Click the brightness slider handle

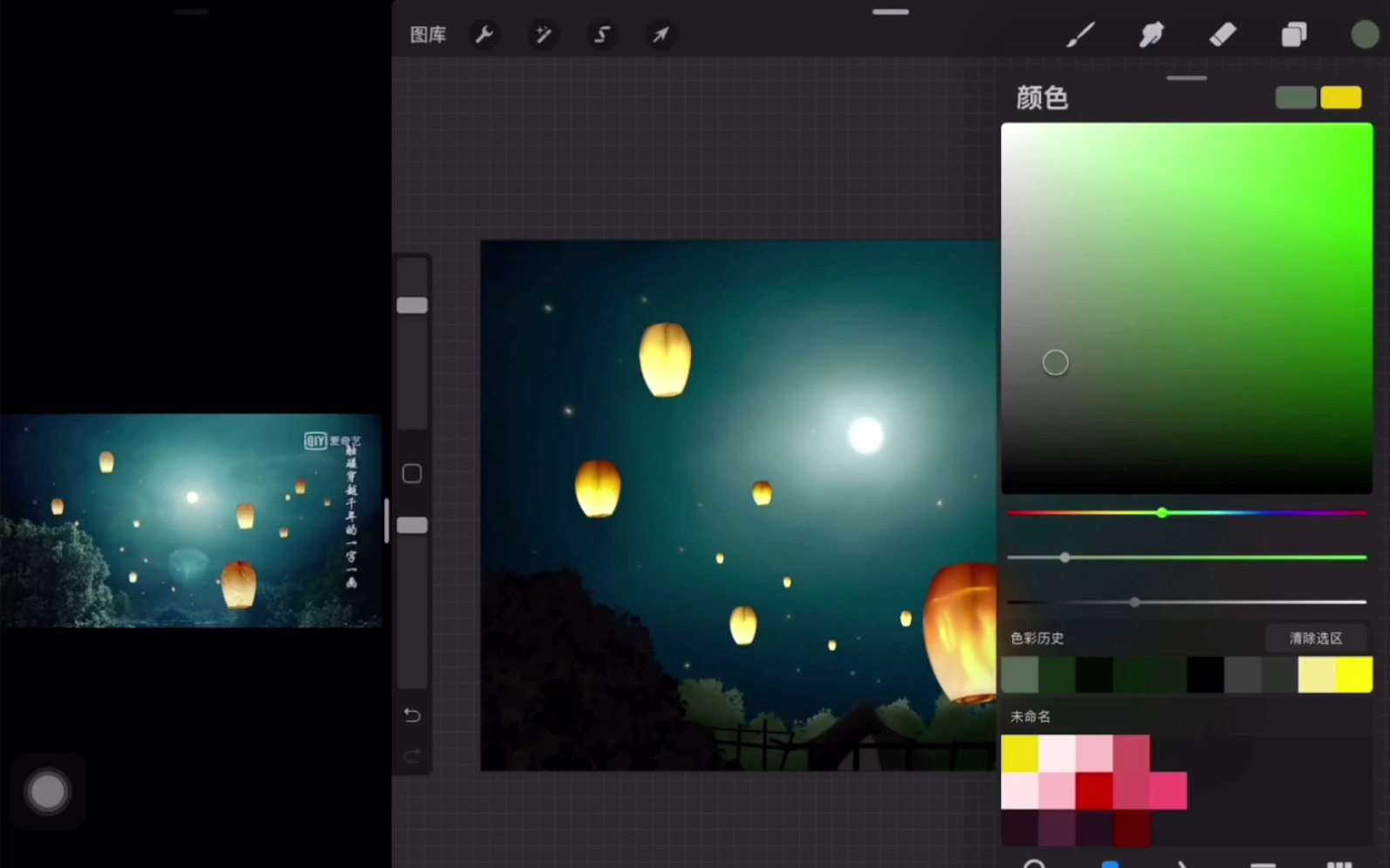(x=1134, y=602)
